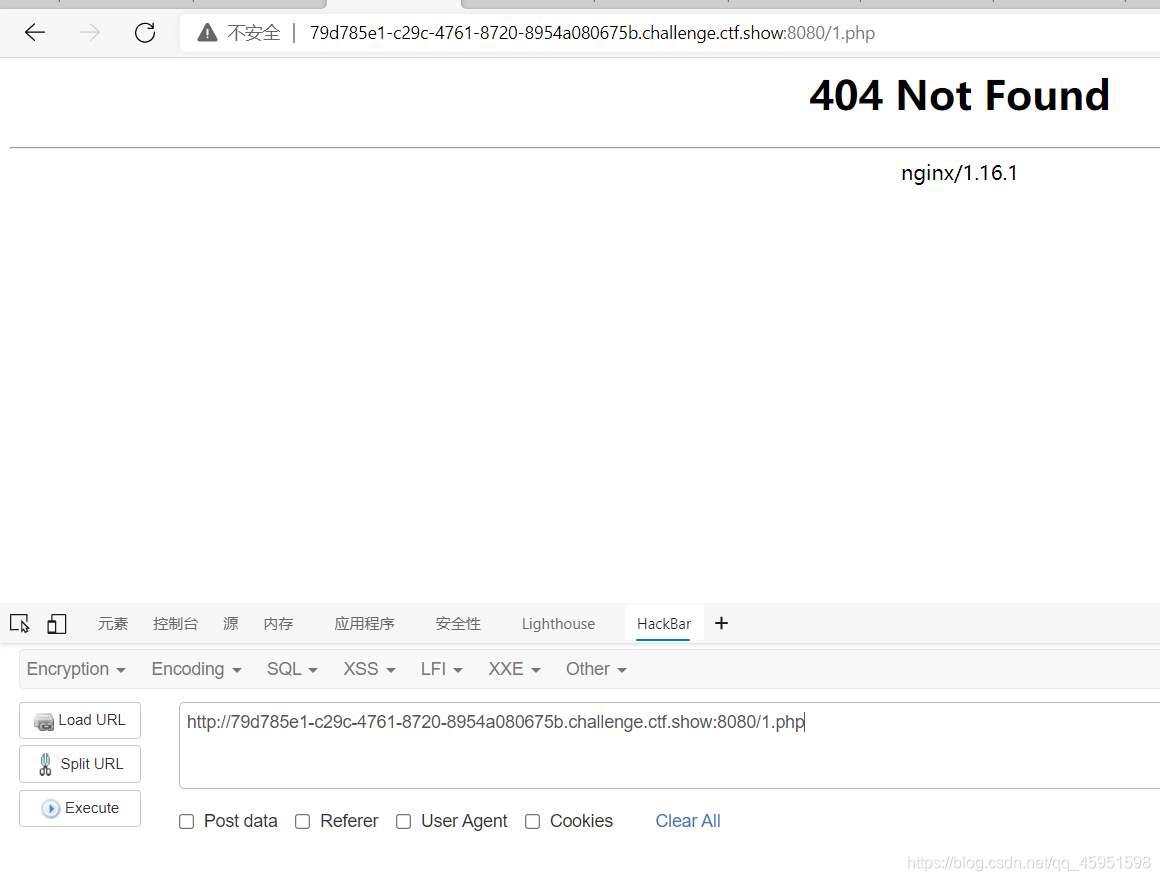Click into the HackBar URL text area
1160x881 pixels.
[670, 746]
